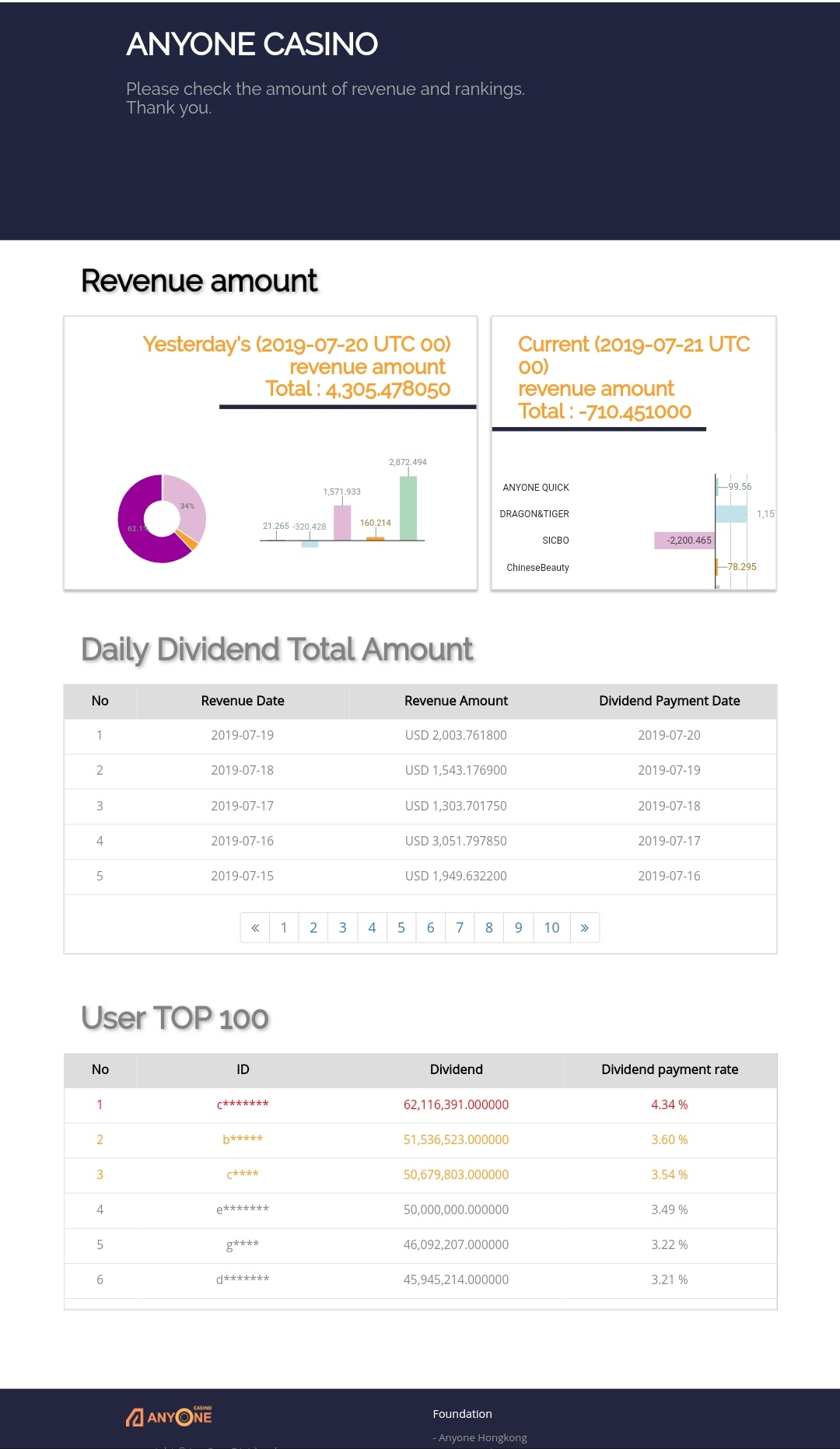Select amount USD 1,949.632200
The image size is (840, 1449).
coord(456,876)
